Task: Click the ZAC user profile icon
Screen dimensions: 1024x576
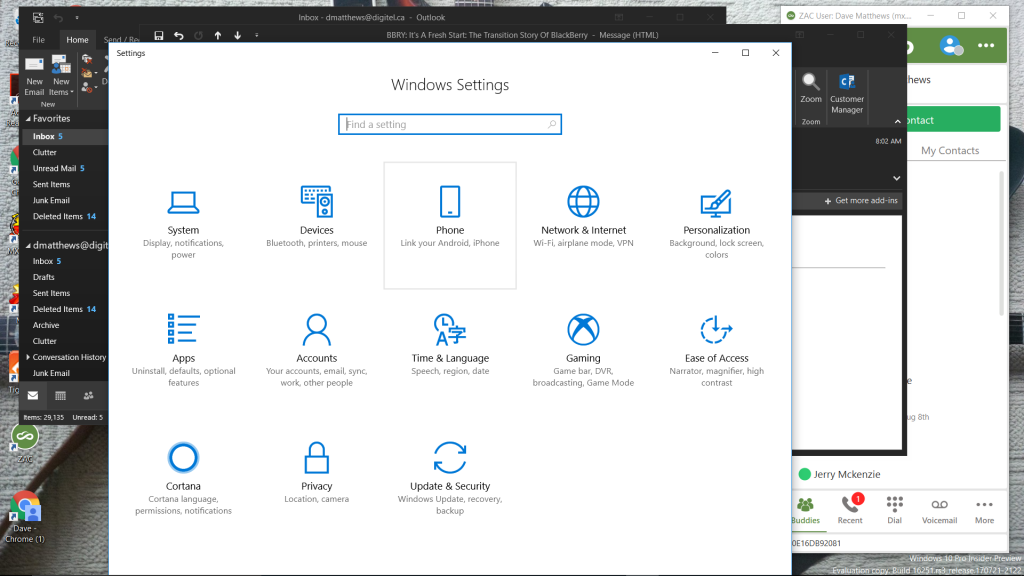Action: [x=952, y=46]
